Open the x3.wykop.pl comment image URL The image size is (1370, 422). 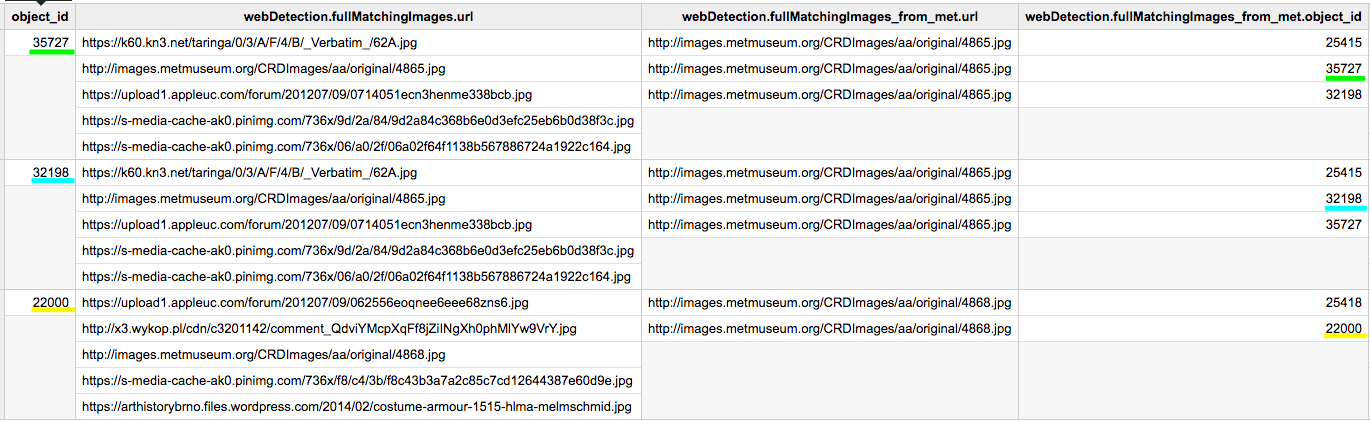(x=329, y=328)
